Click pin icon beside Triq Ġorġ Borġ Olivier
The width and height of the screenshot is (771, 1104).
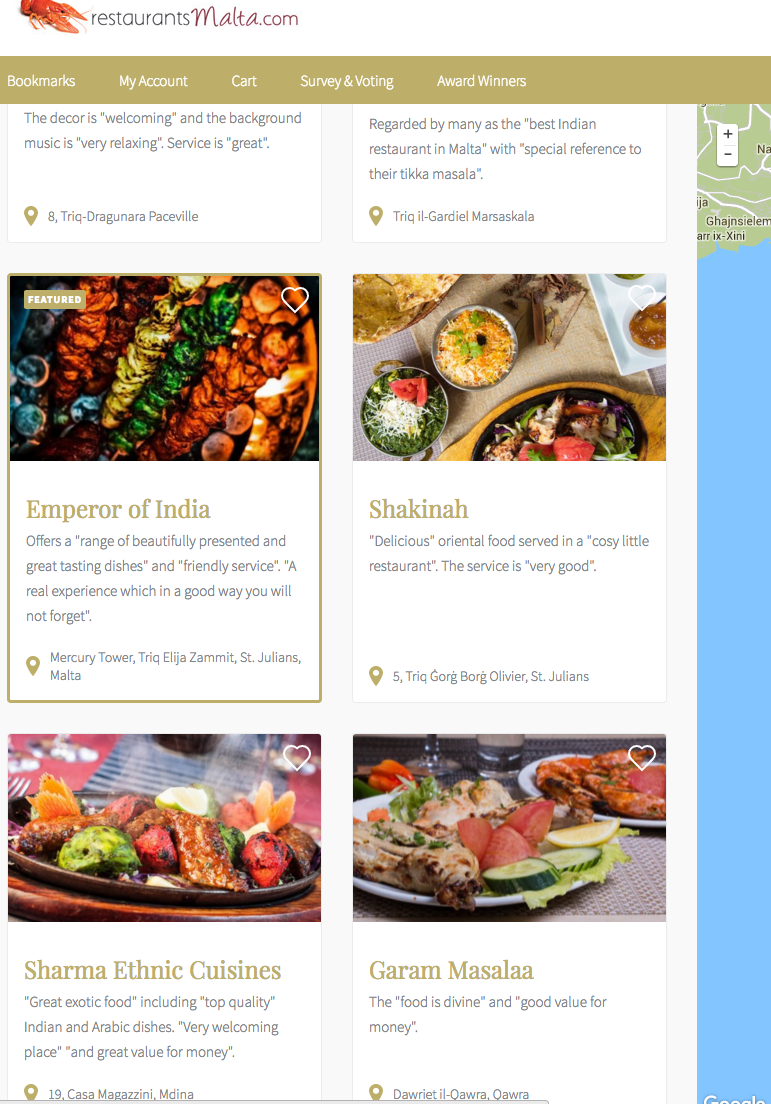click(376, 676)
